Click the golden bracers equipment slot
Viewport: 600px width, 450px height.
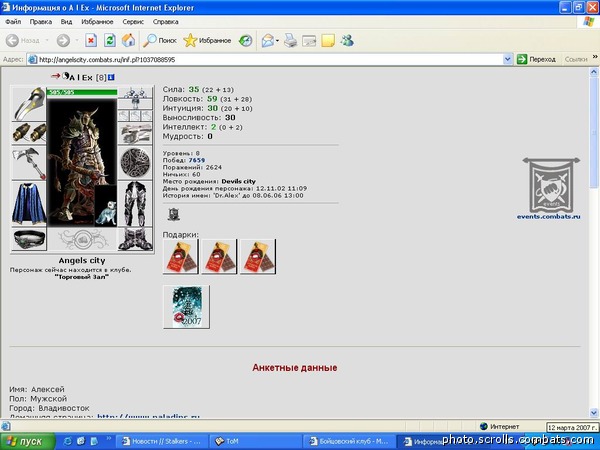pos(29,133)
